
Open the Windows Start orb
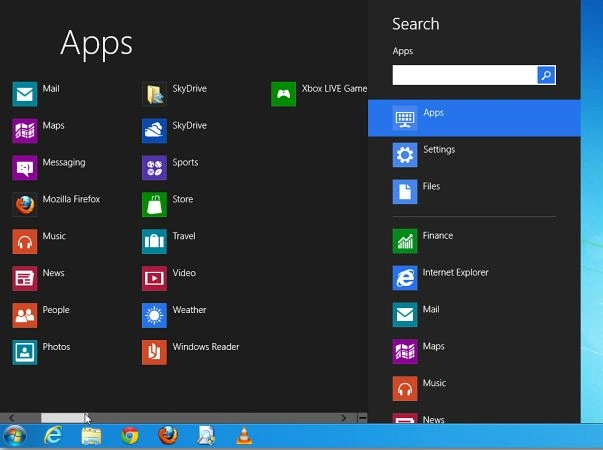(15, 436)
